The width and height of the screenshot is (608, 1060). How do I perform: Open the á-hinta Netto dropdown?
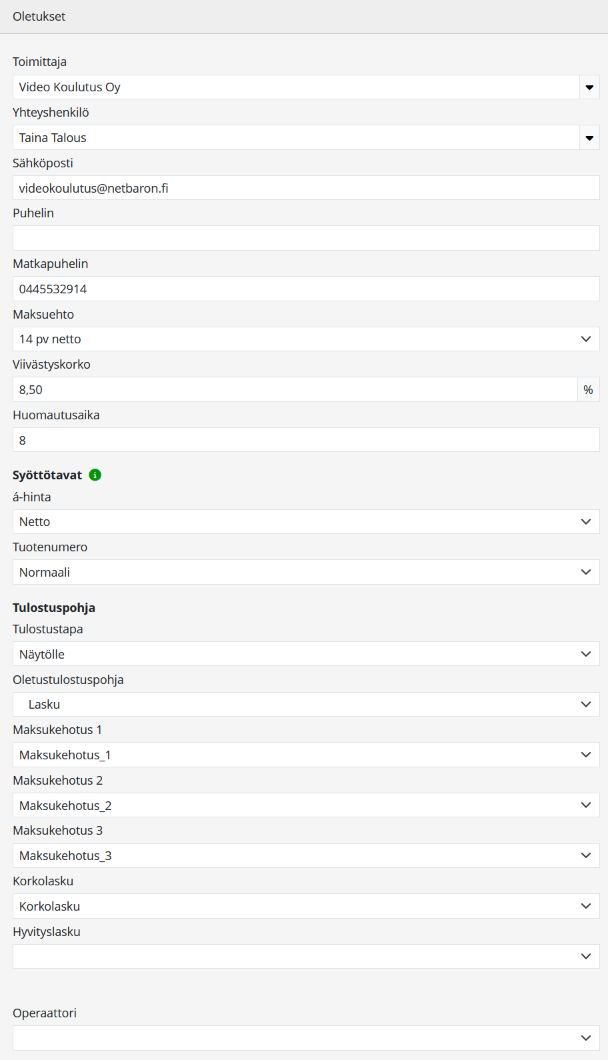click(x=305, y=522)
